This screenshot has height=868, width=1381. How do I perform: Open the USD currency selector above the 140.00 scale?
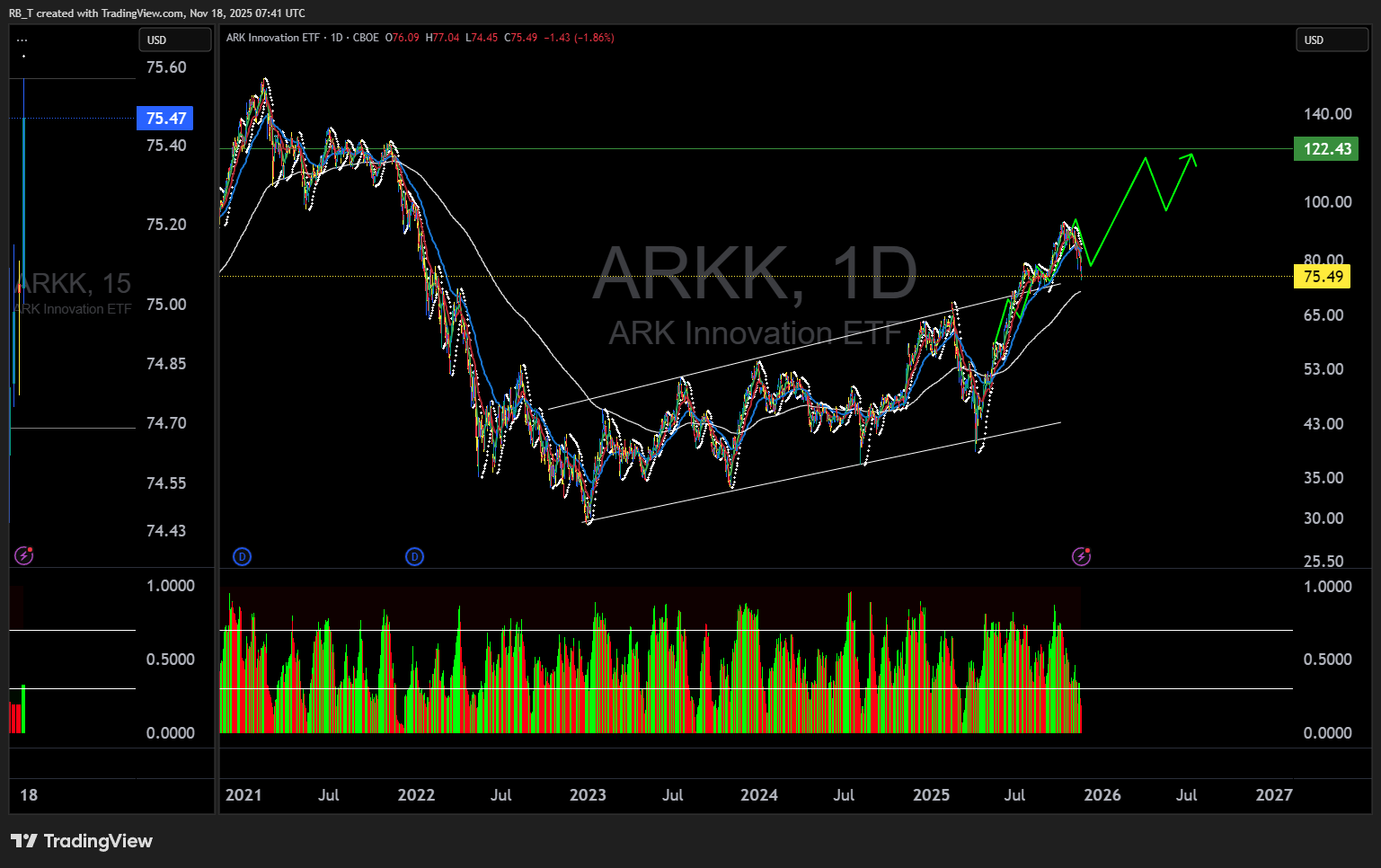[x=1332, y=40]
